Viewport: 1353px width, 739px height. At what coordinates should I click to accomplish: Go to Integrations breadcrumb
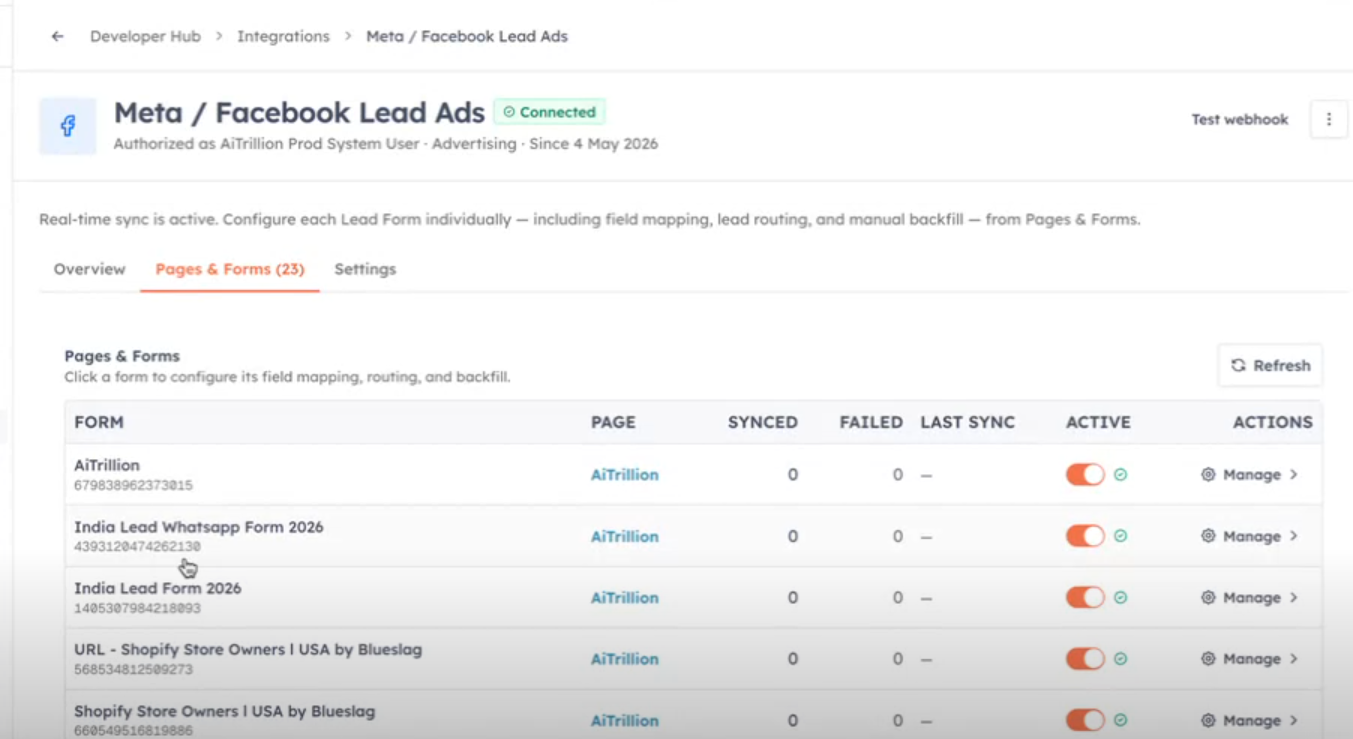(283, 36)
